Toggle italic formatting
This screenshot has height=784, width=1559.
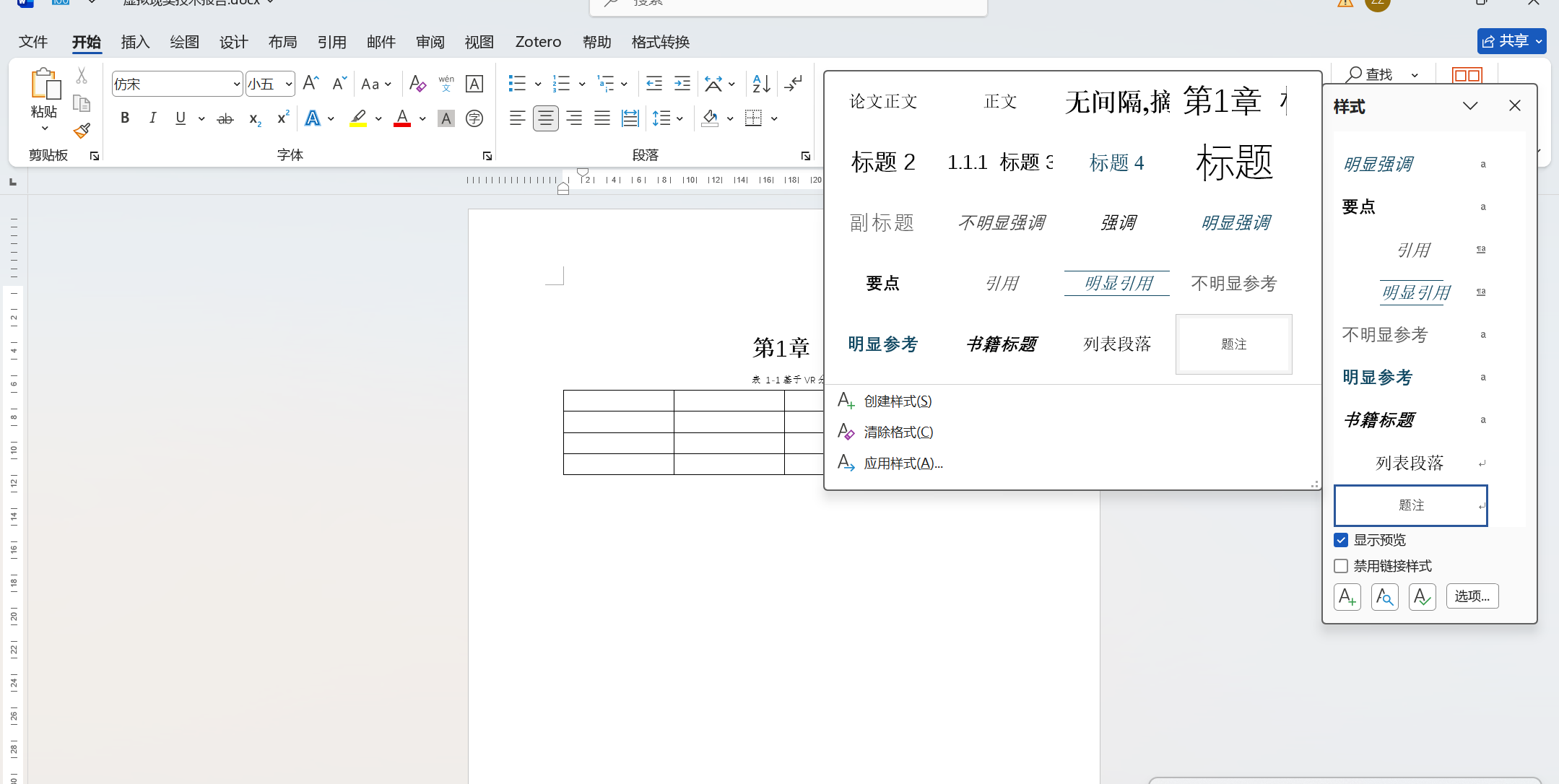[152, 118]
